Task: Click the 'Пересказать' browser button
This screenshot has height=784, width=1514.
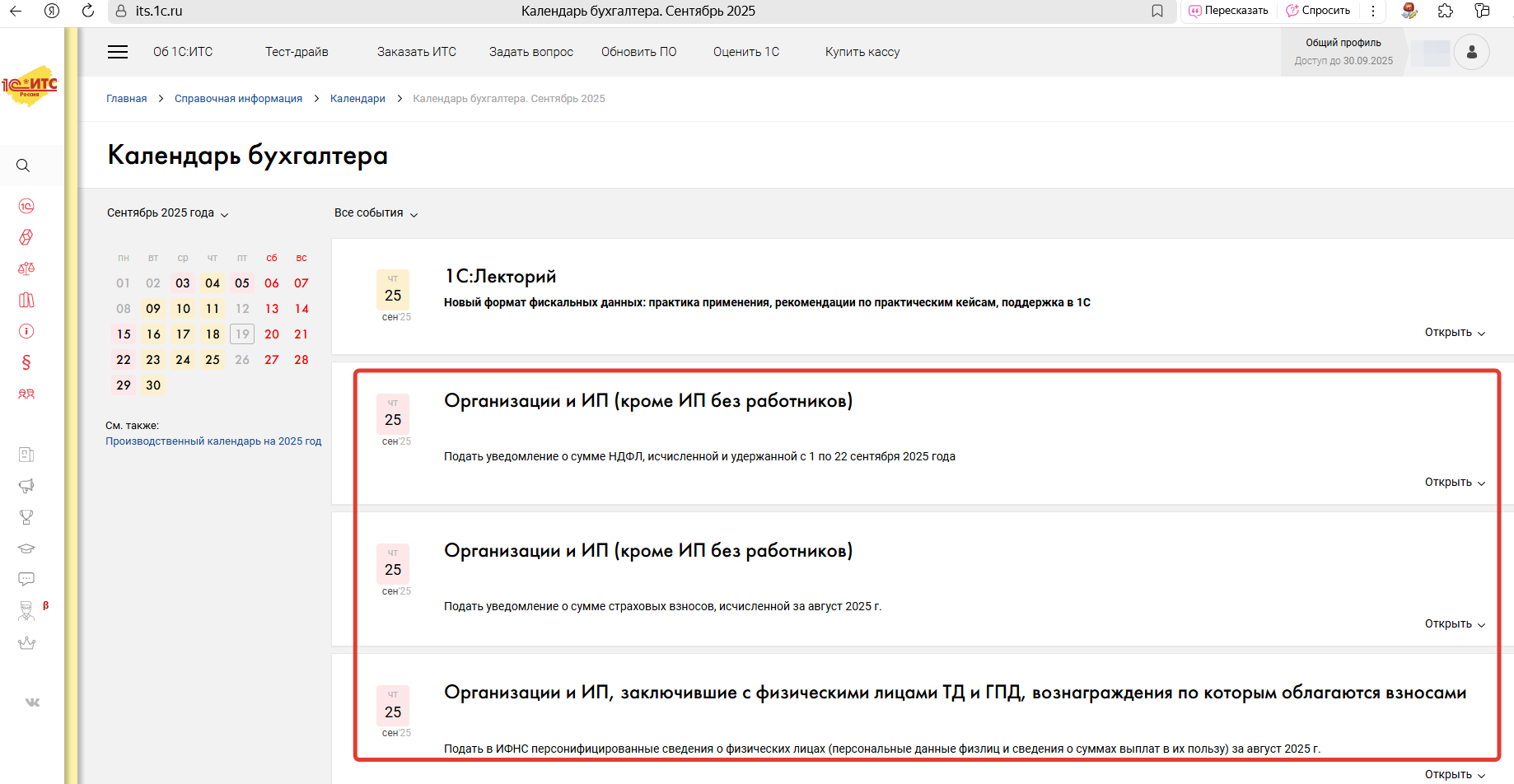Action: (1228, 11)
